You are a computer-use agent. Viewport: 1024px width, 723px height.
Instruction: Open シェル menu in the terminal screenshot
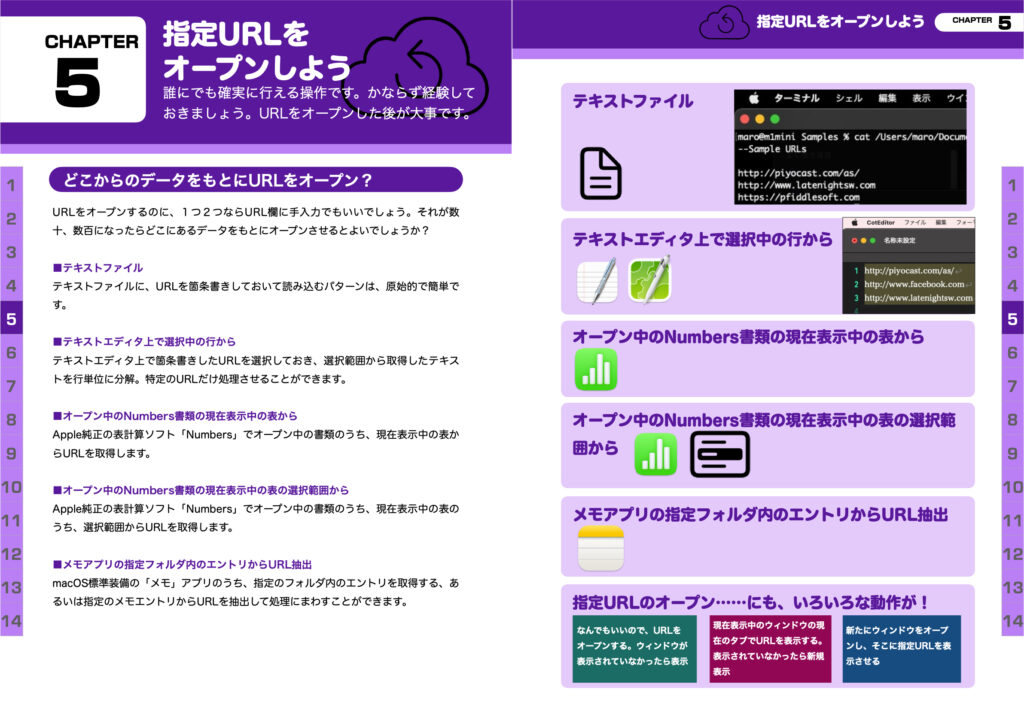point(848,98)
